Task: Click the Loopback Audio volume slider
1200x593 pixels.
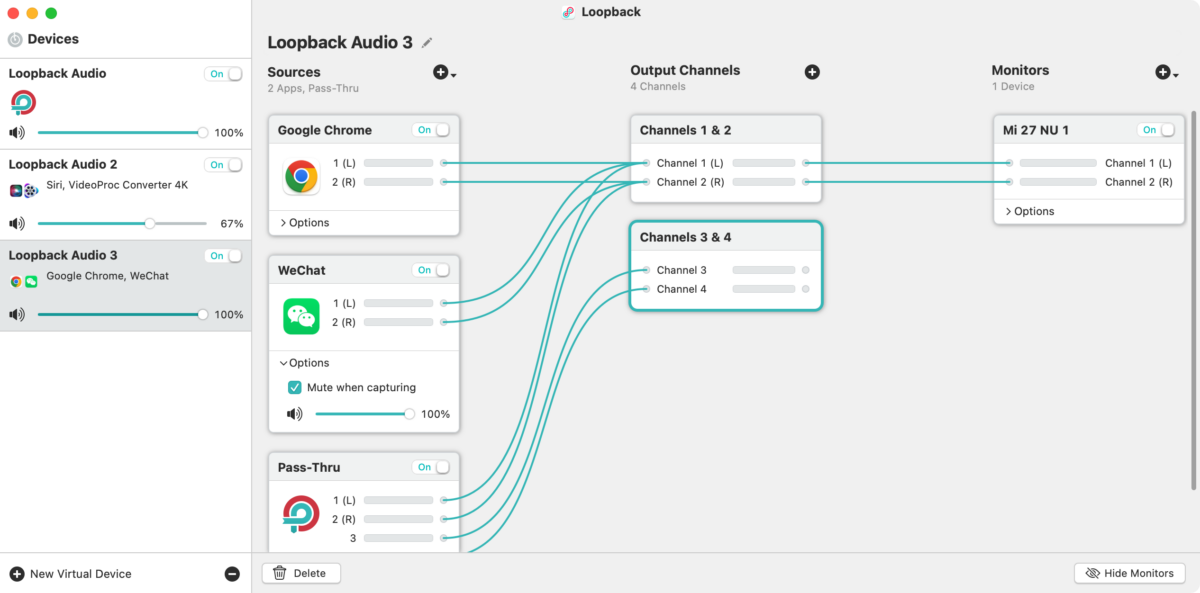Action: 121,132
